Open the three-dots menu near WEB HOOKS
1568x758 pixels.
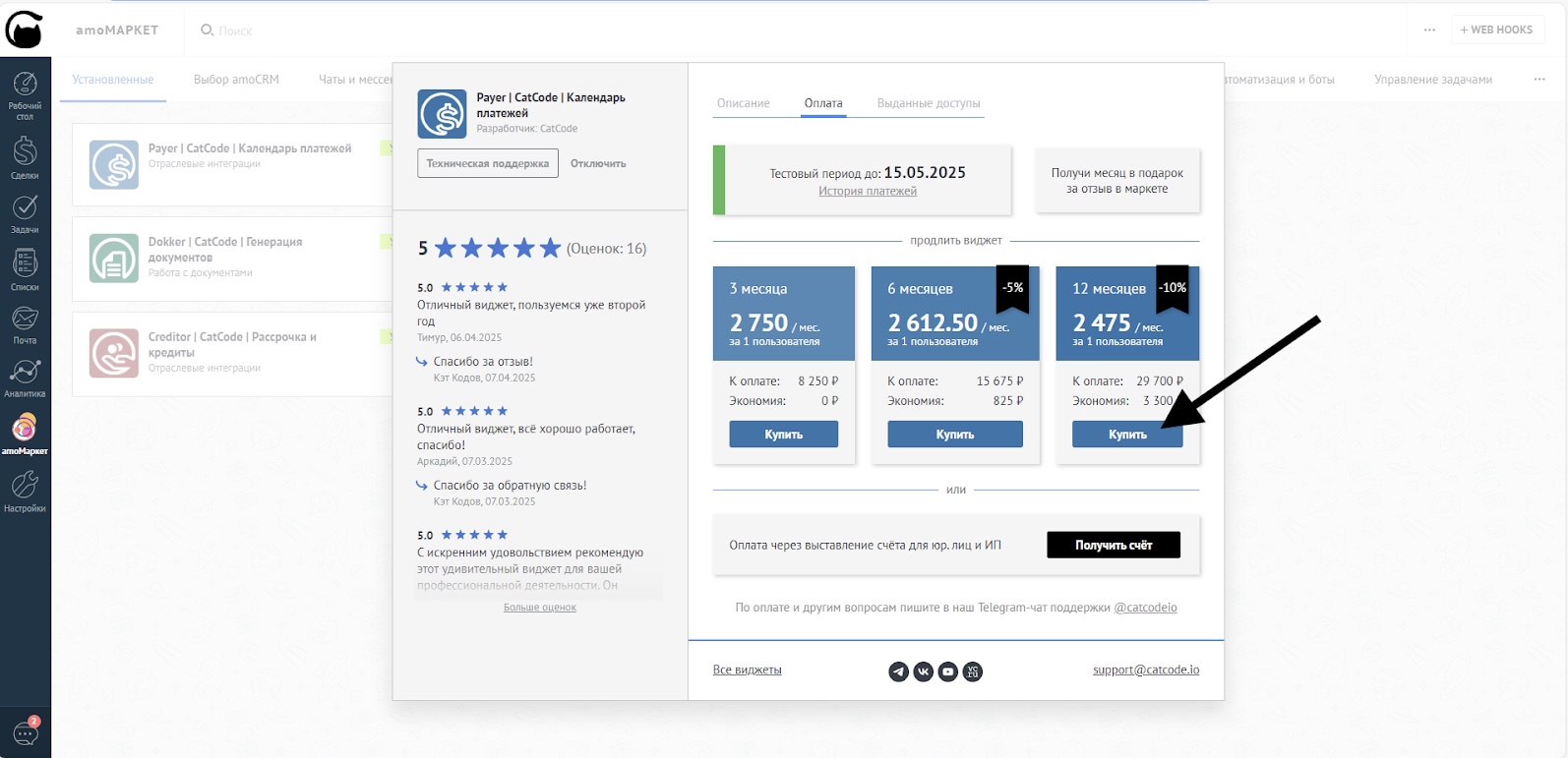pos(1429,29)
